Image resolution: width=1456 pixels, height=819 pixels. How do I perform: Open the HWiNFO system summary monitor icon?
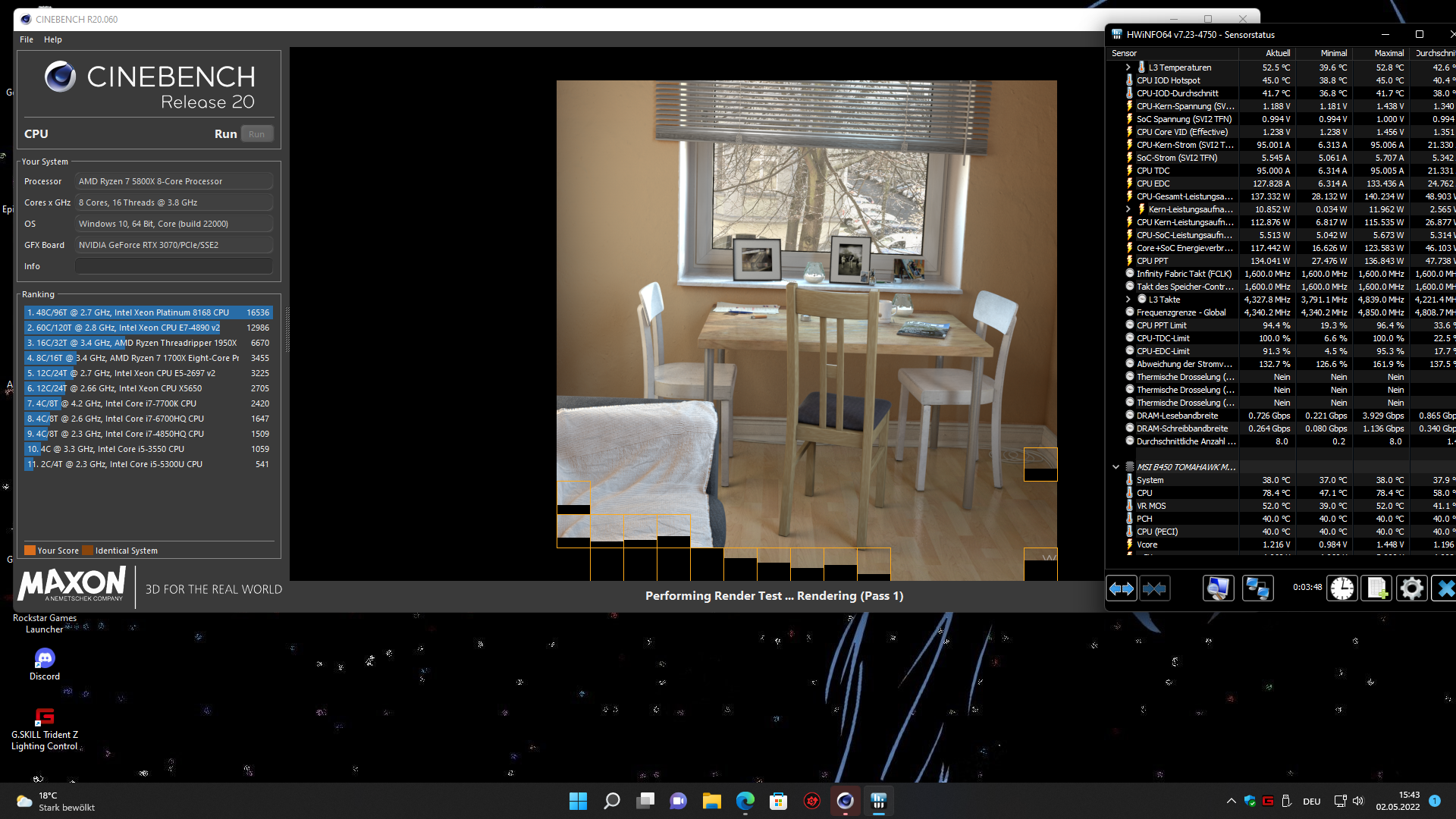pos(1218,588)
